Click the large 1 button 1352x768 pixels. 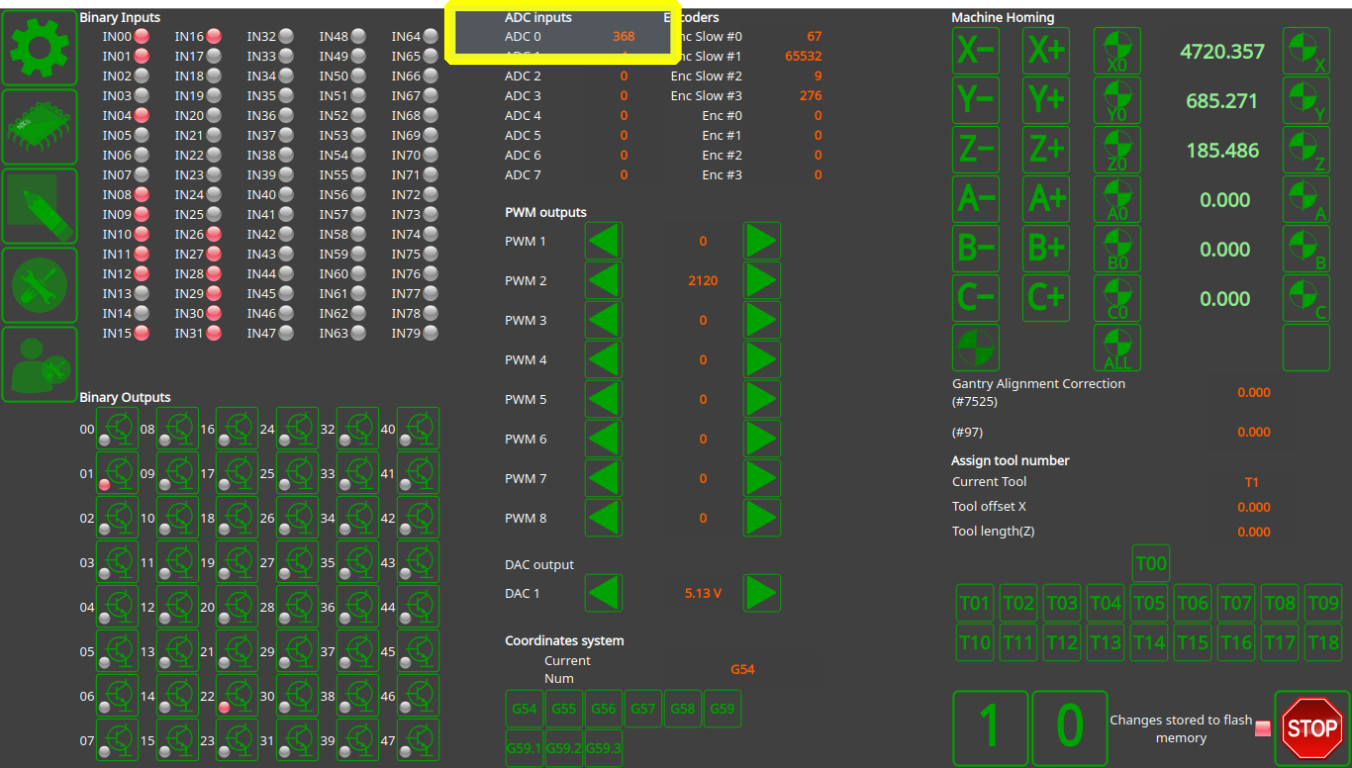click(x=989, y=727)
